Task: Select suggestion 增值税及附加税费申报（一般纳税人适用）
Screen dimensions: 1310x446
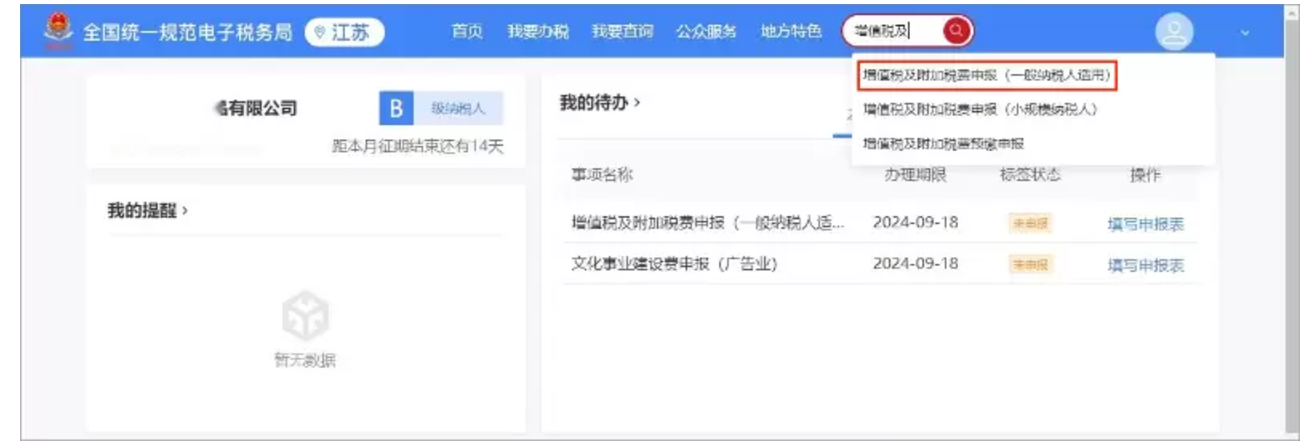Action: pos(987,75)
